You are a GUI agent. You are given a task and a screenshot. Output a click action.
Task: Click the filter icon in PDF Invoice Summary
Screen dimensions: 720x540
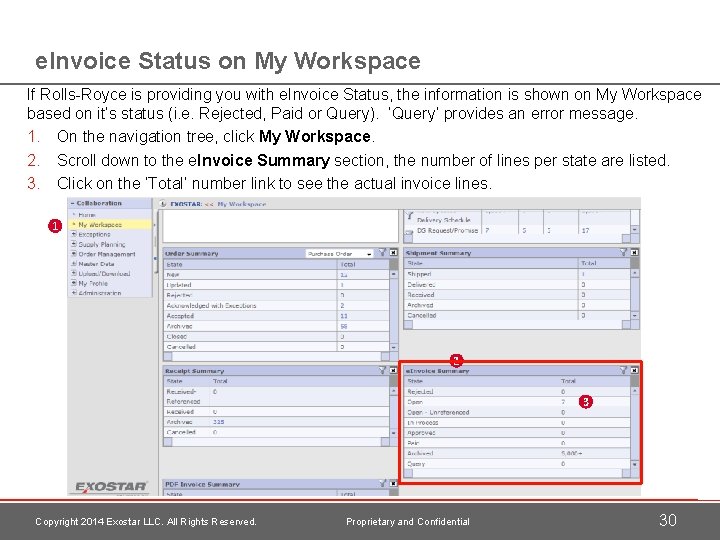pyautogui.click(x=382, y=483)
